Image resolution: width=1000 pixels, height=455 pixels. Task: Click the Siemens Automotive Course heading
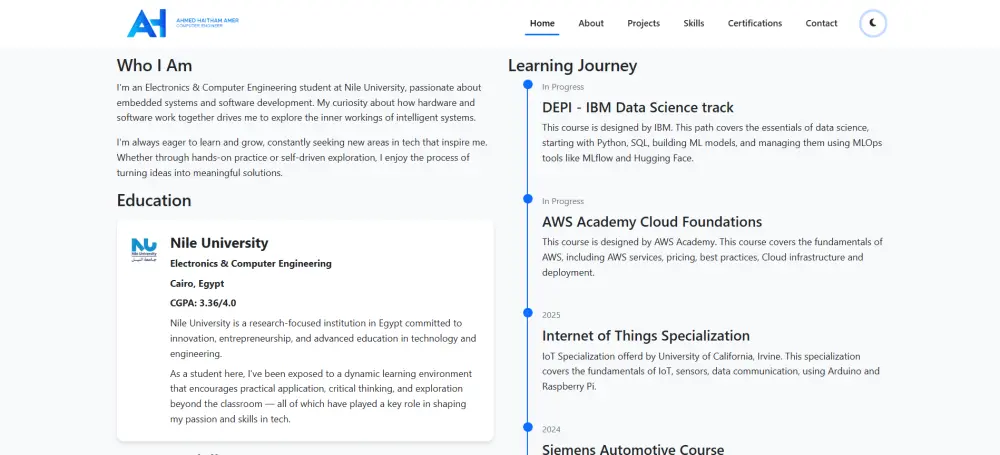(x=633, y=449)
